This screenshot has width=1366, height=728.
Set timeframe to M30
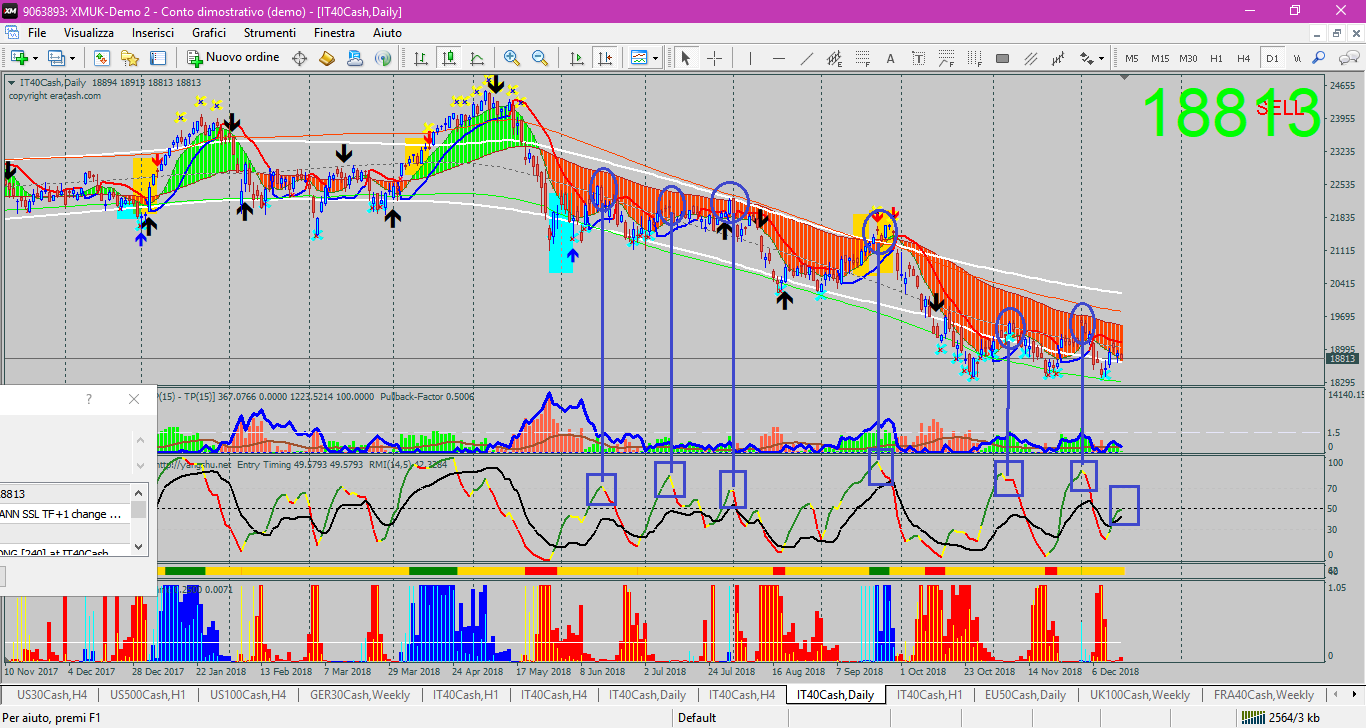click(1188, 58)
